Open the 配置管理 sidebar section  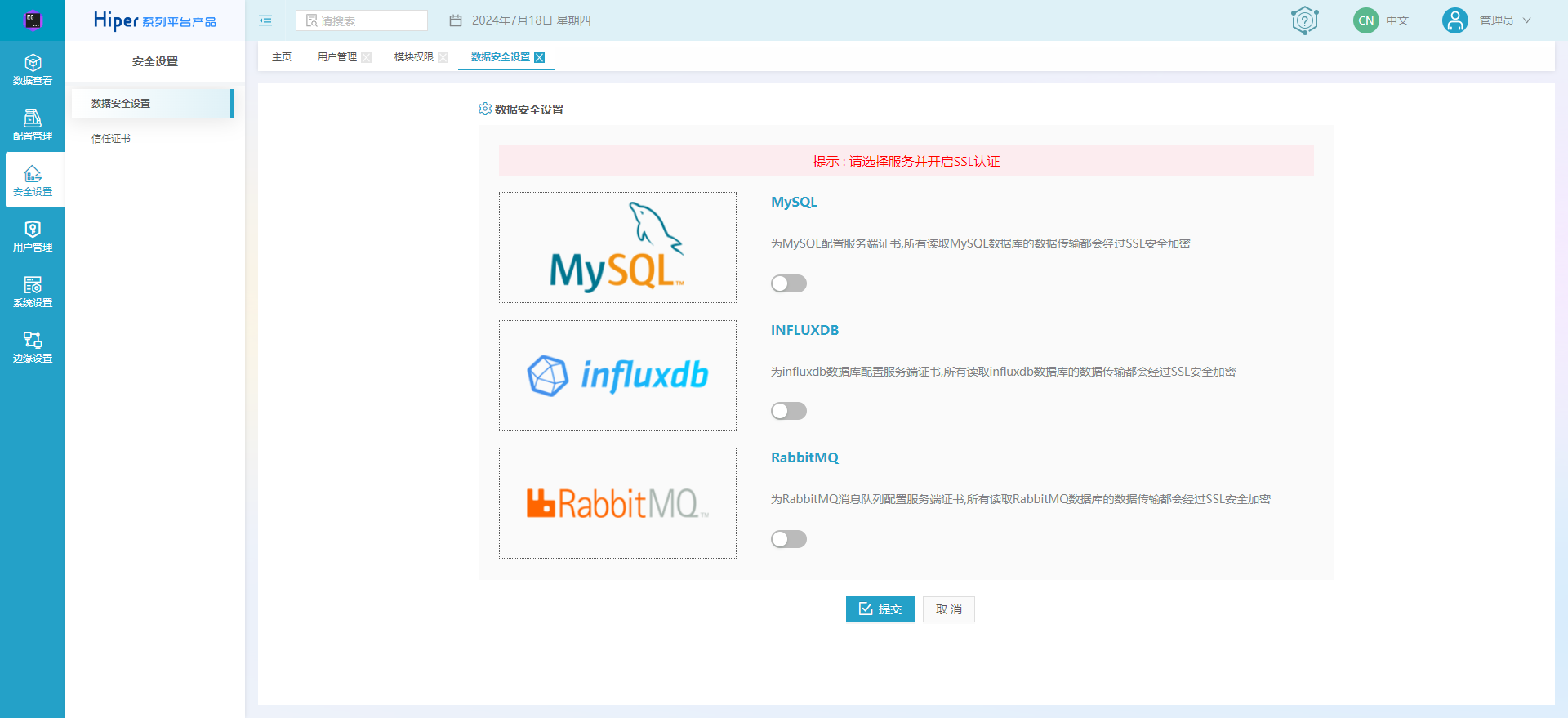click(33, 125)
